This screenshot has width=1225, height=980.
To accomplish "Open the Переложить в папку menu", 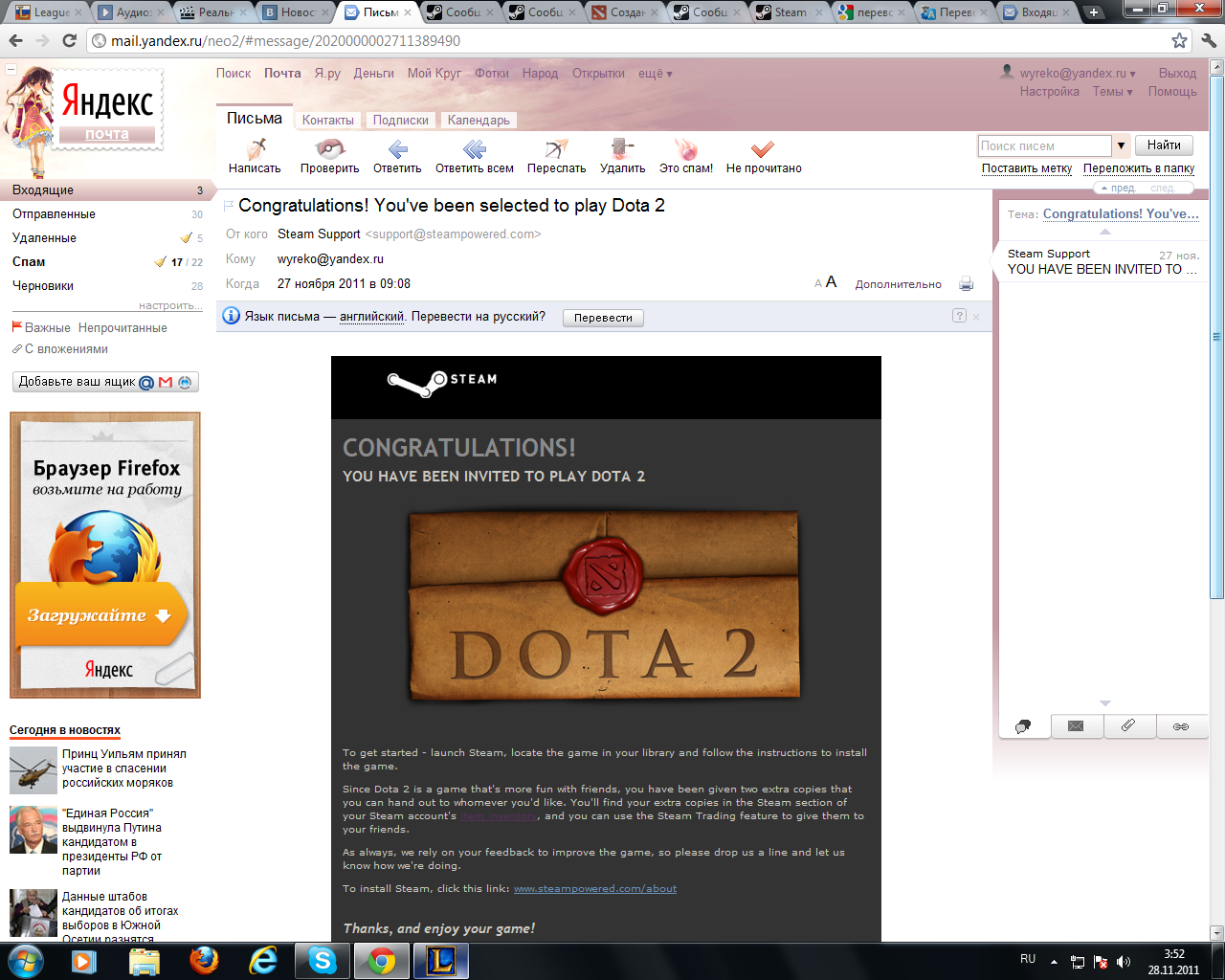I will 1139,168.
